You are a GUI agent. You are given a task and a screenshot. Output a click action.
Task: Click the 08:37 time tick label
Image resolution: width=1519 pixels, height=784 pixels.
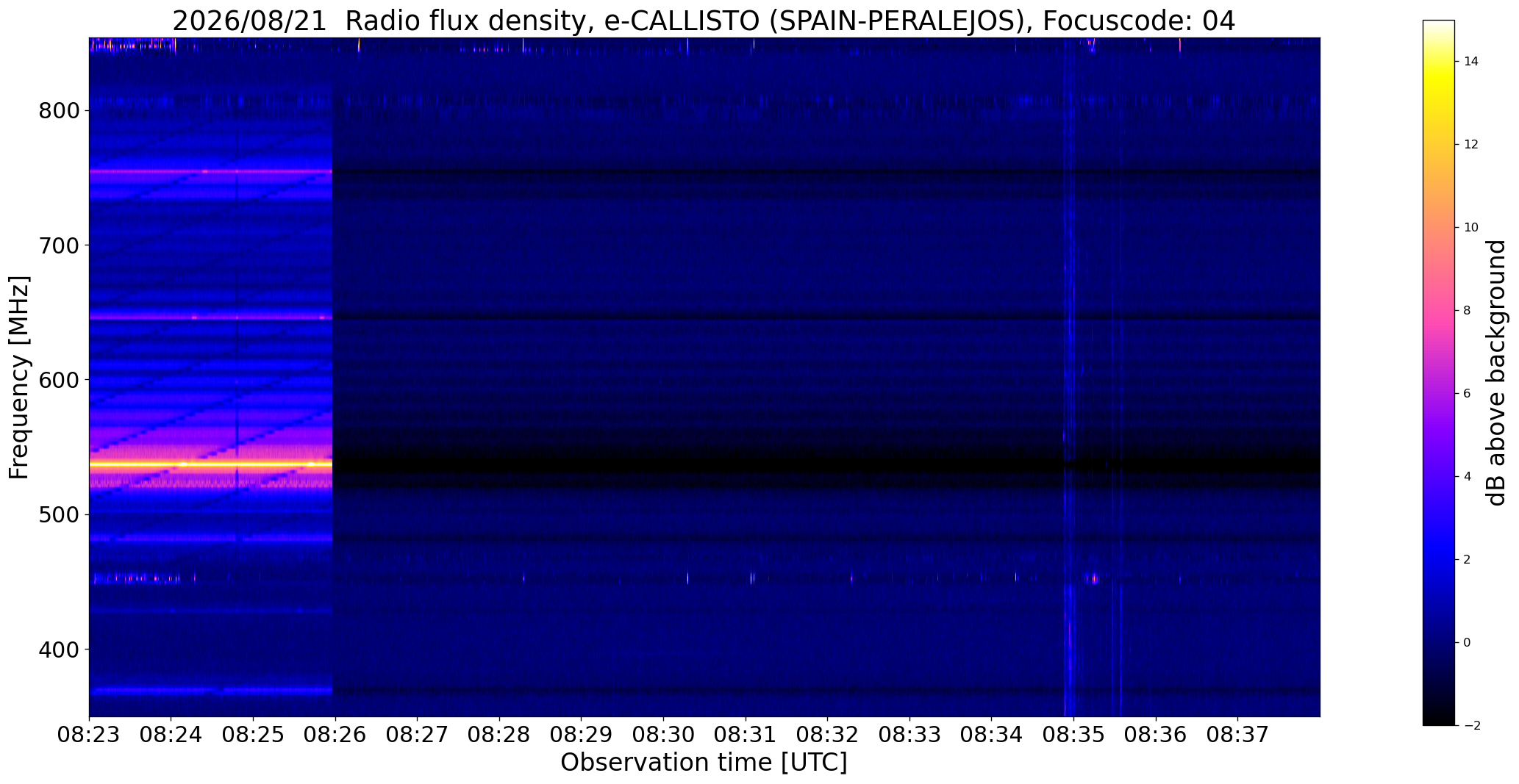click(x=1238, y=735)
